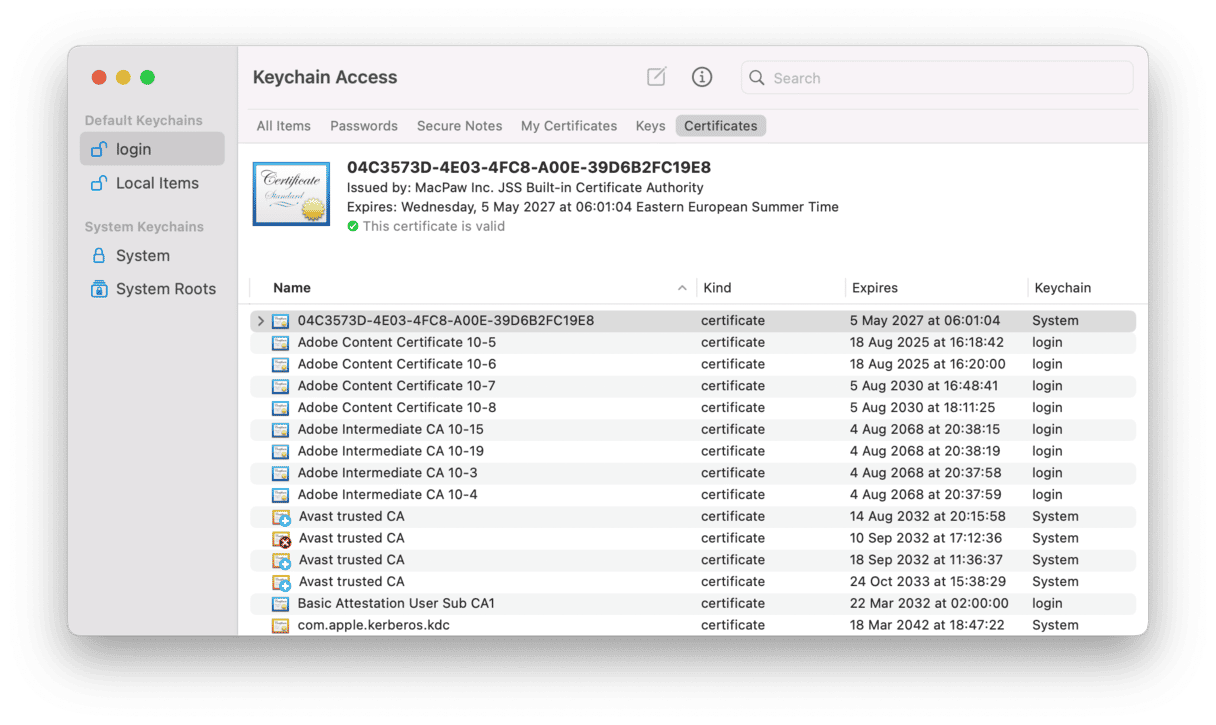1216x725 pixels.
Task: Click the System keychain lock icon
Action: tap(99, 255)
